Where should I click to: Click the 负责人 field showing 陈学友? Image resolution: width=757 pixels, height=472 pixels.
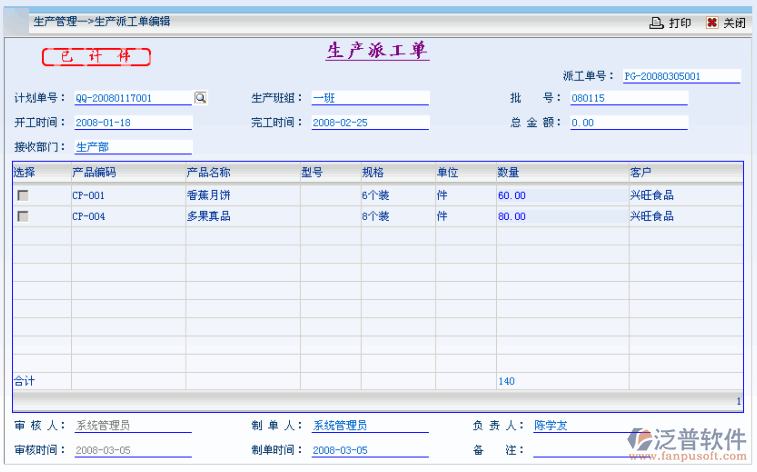coord(590,425)
